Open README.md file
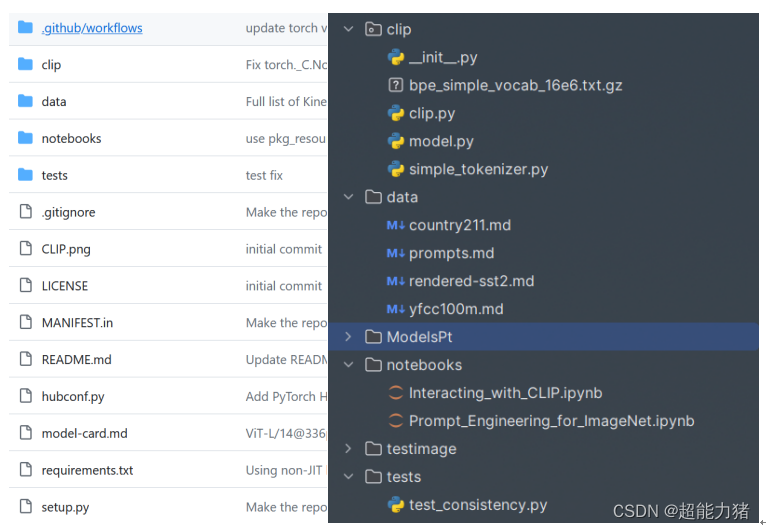The image size is (766, 530). [76, 360]
